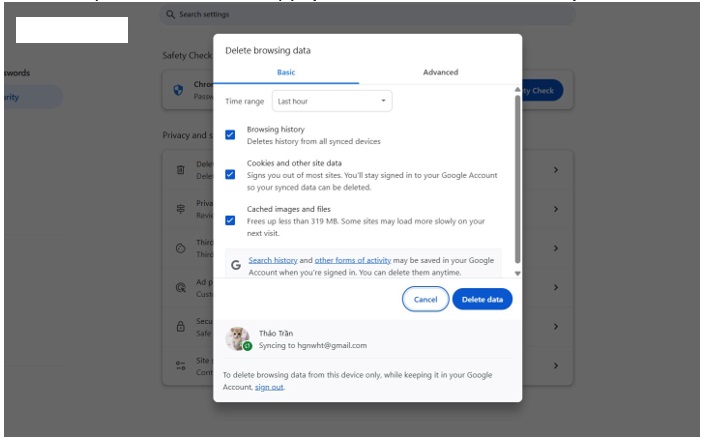
Task: Expand the Site settings row chevron
Action: [x=556, y=366]
